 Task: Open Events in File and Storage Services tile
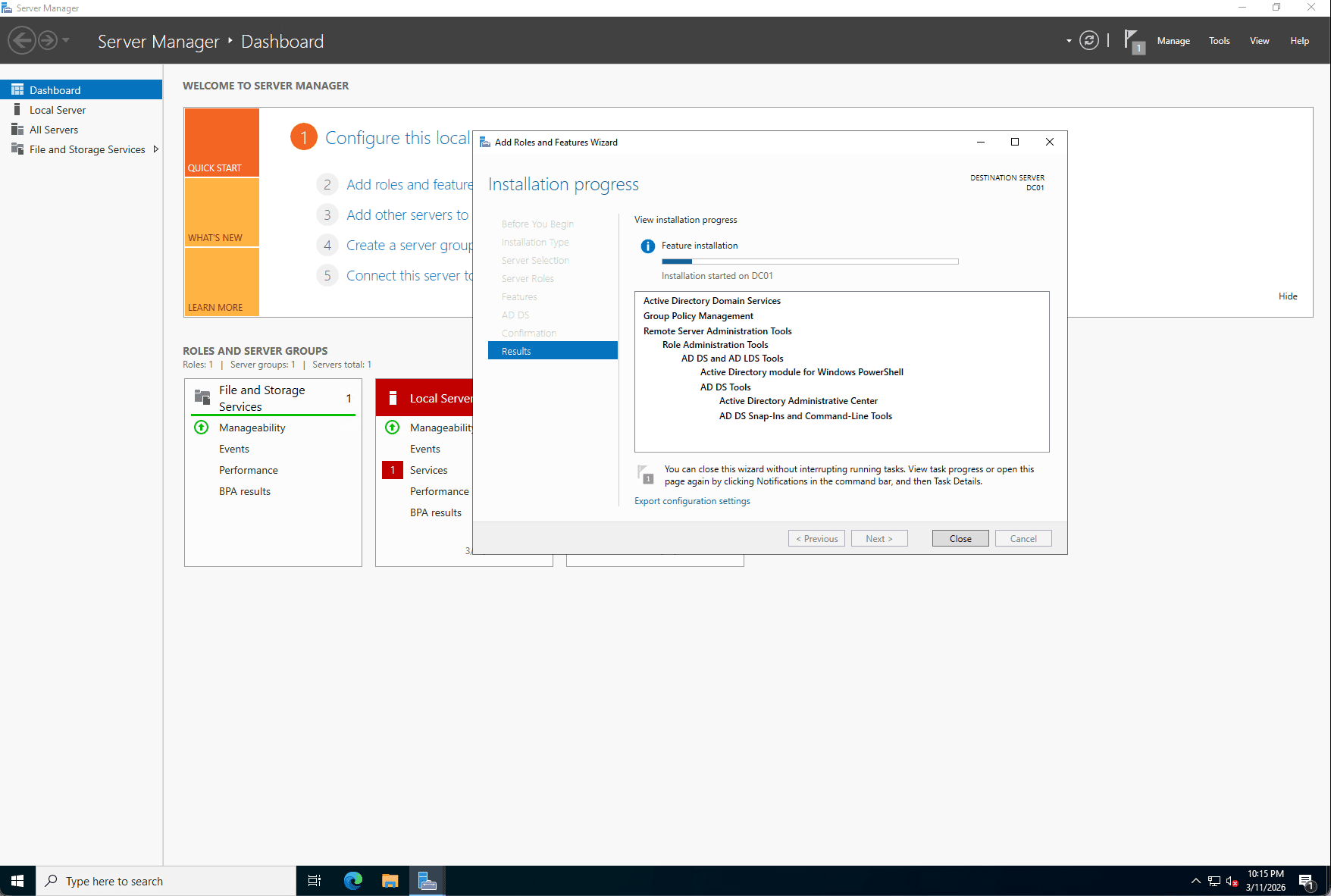coord(234,449)
